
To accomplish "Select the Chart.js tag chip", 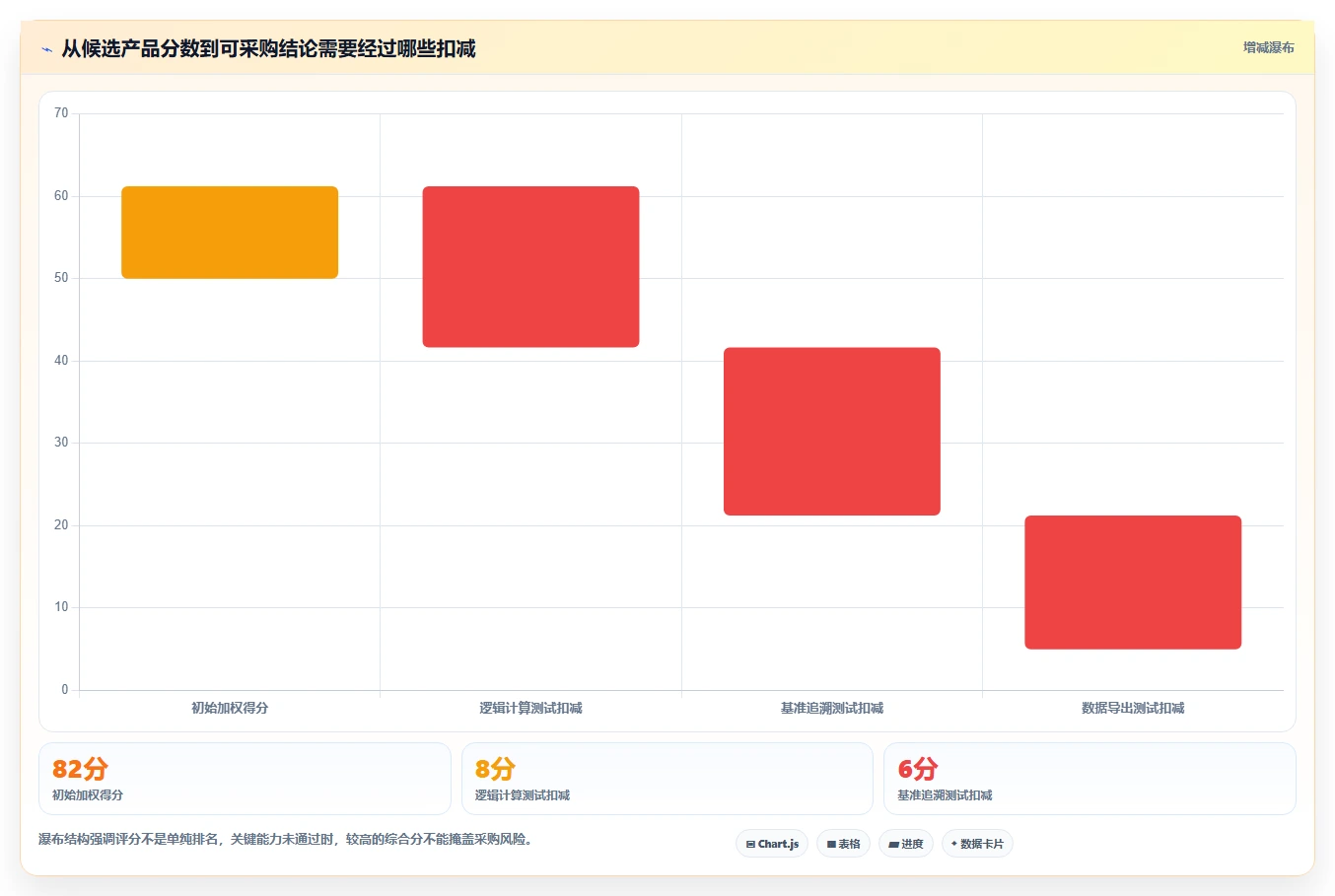I will (772, 844).
